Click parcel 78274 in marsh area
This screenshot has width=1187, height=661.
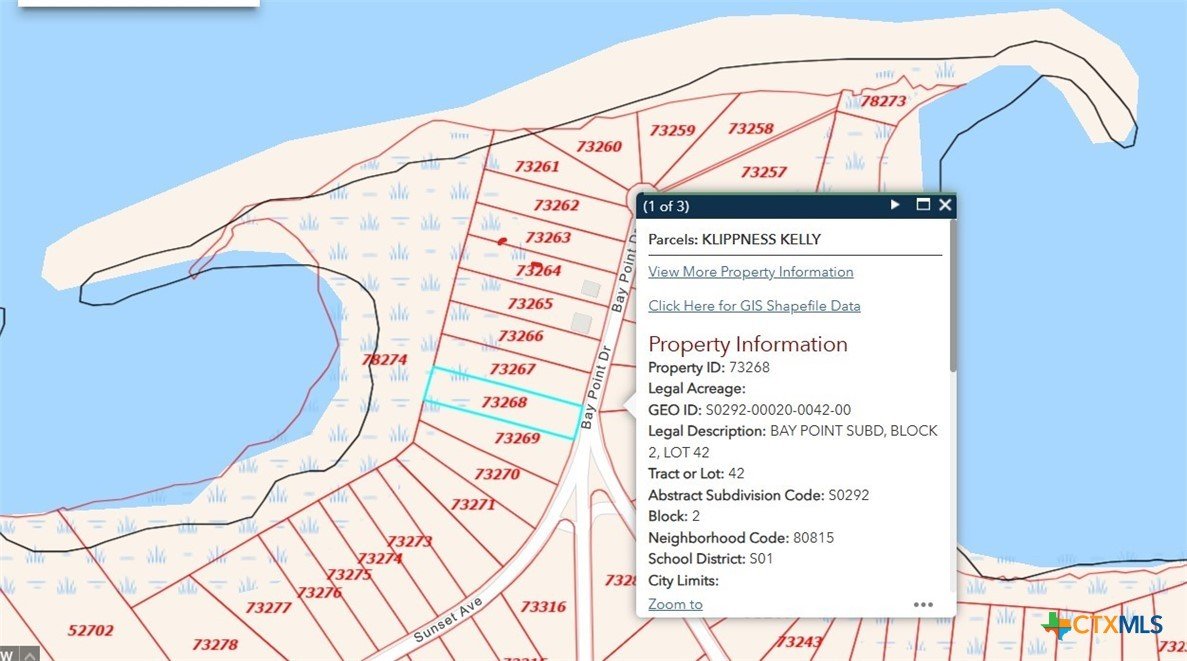[384, 359]
